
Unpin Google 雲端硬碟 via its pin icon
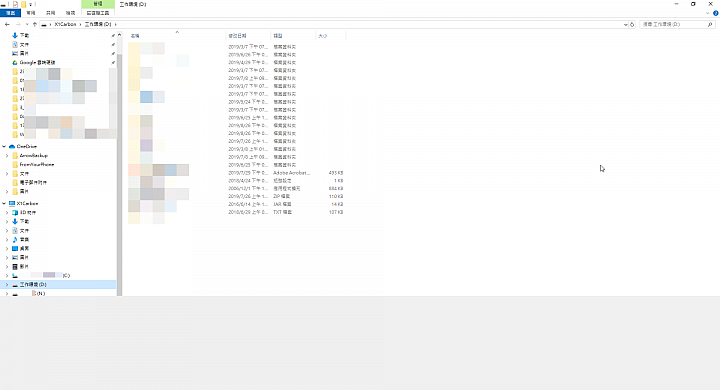pyautogui.click(x=113, y=62)
